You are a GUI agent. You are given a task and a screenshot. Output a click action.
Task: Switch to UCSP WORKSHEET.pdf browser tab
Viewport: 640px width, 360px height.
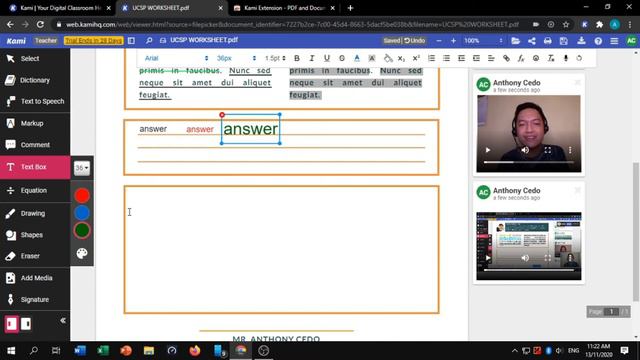[172, 8]
